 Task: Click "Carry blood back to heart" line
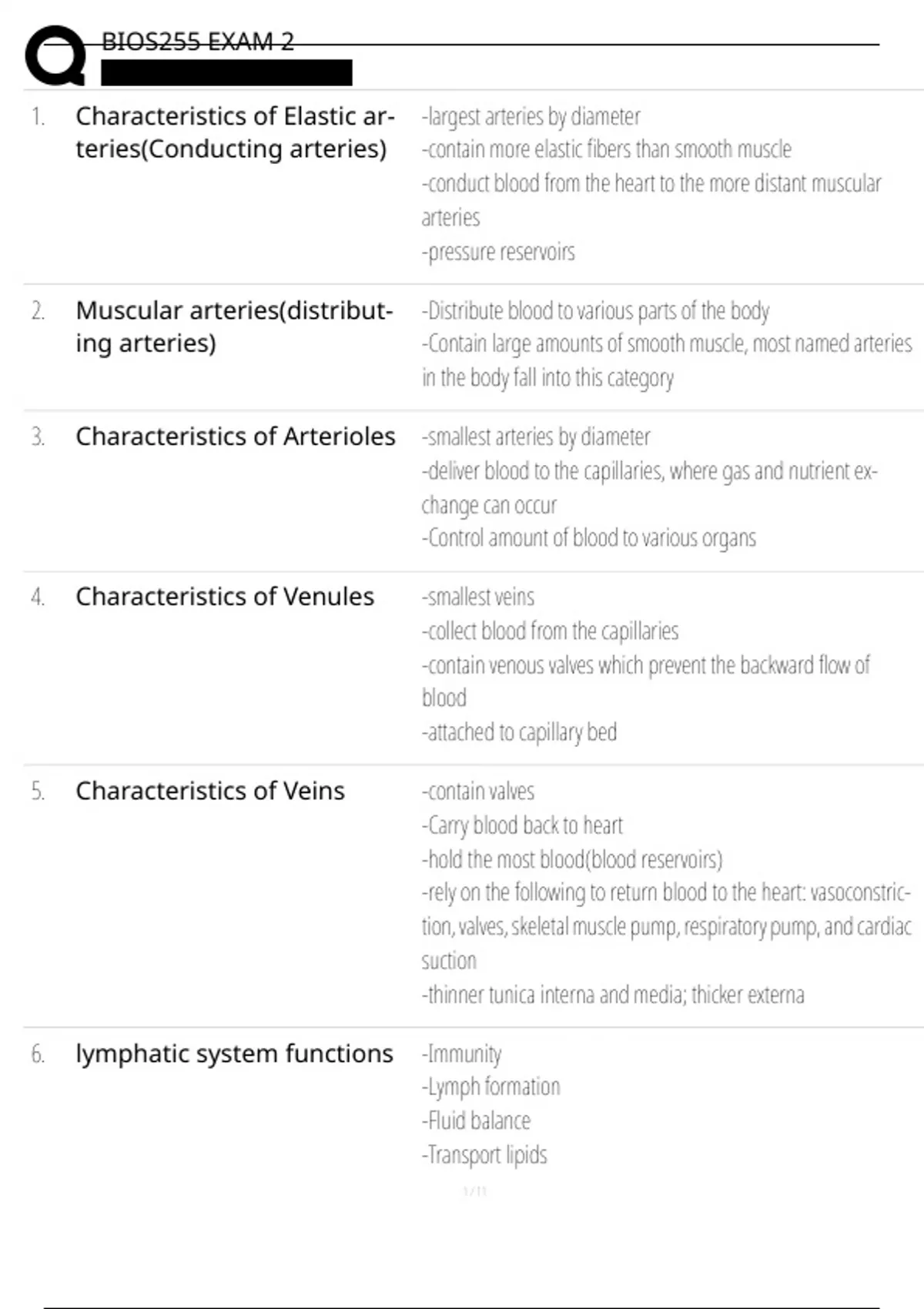(522, 825)
